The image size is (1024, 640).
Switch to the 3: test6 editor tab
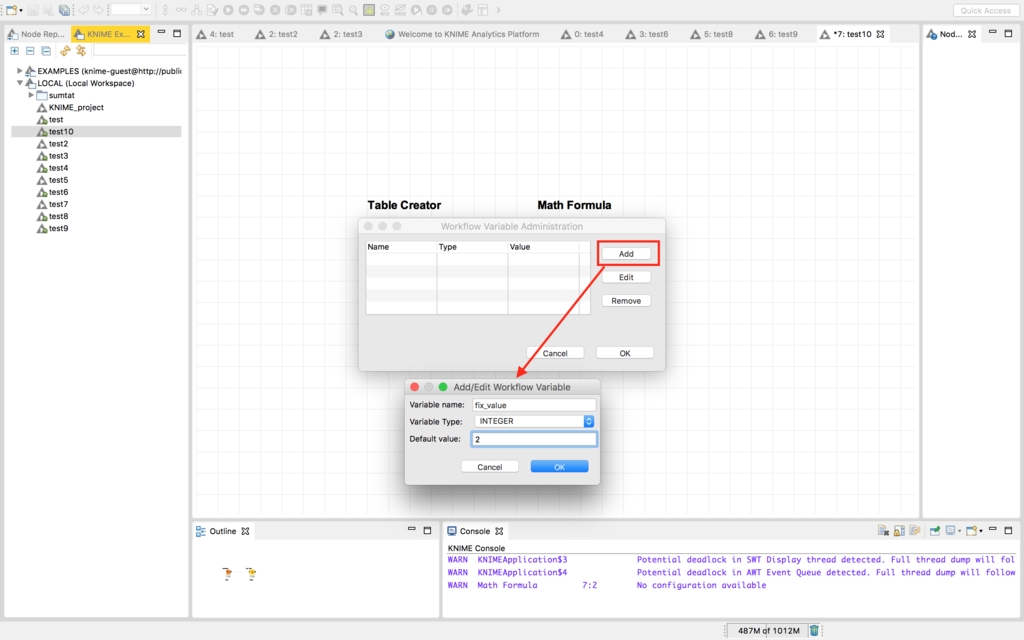[647, 34]
